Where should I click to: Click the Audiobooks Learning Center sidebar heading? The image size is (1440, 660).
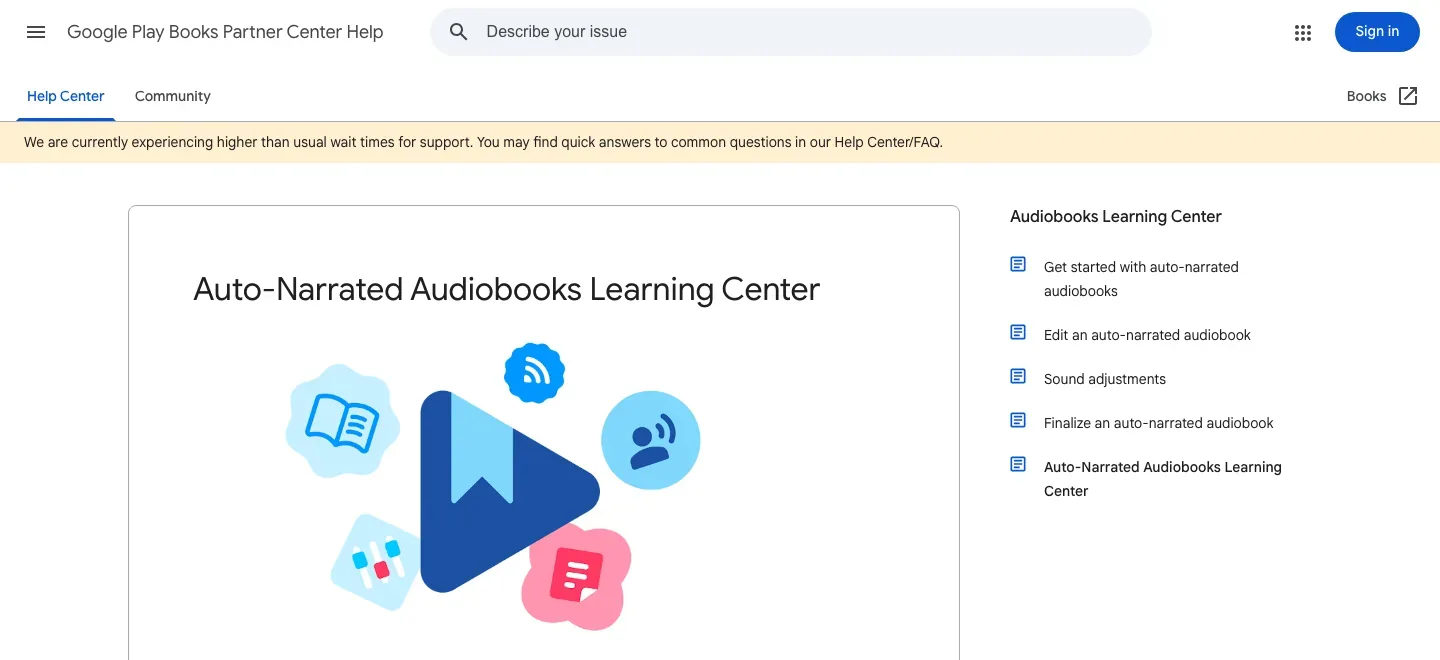[1116, 216]
